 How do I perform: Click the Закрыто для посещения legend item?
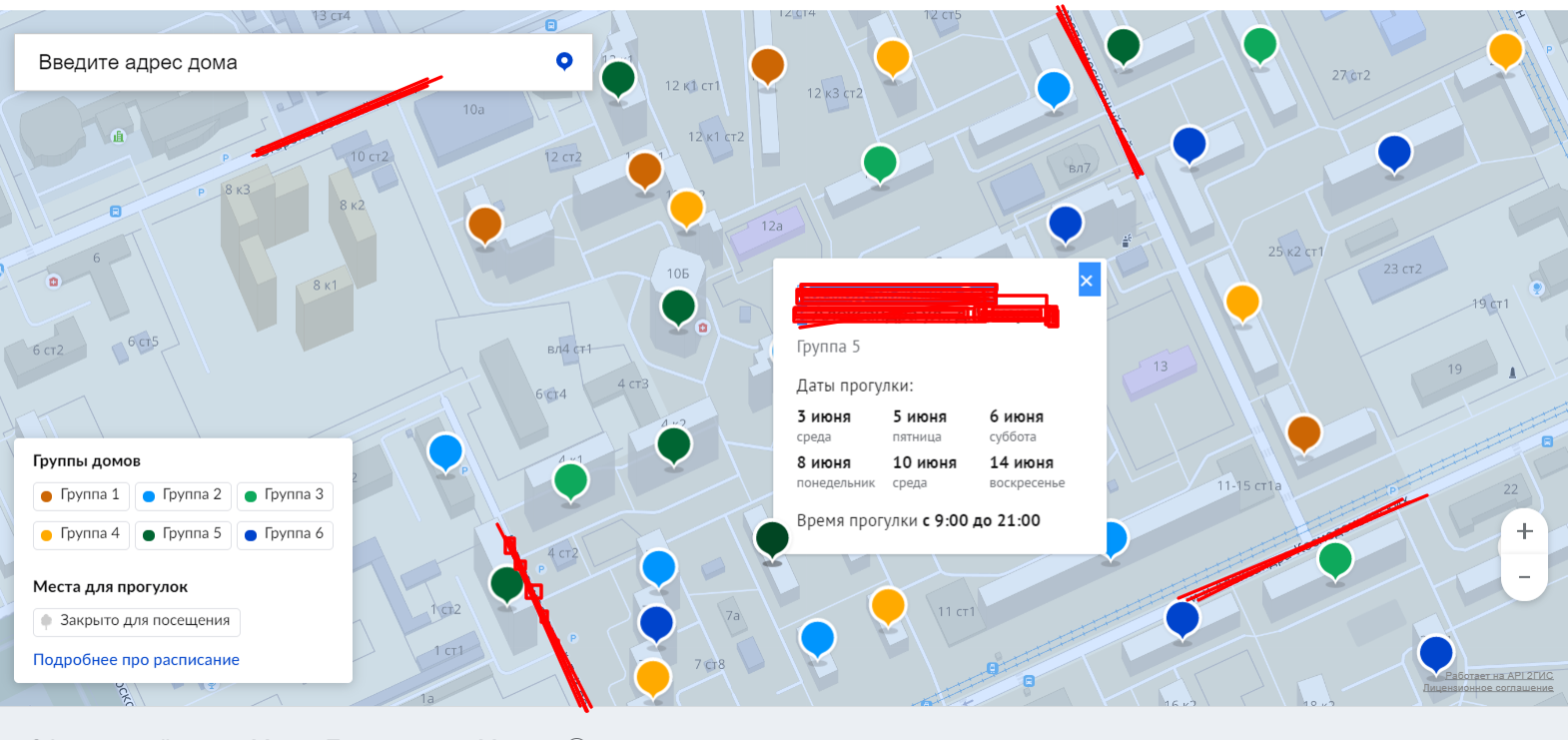(x=136, y=621)
